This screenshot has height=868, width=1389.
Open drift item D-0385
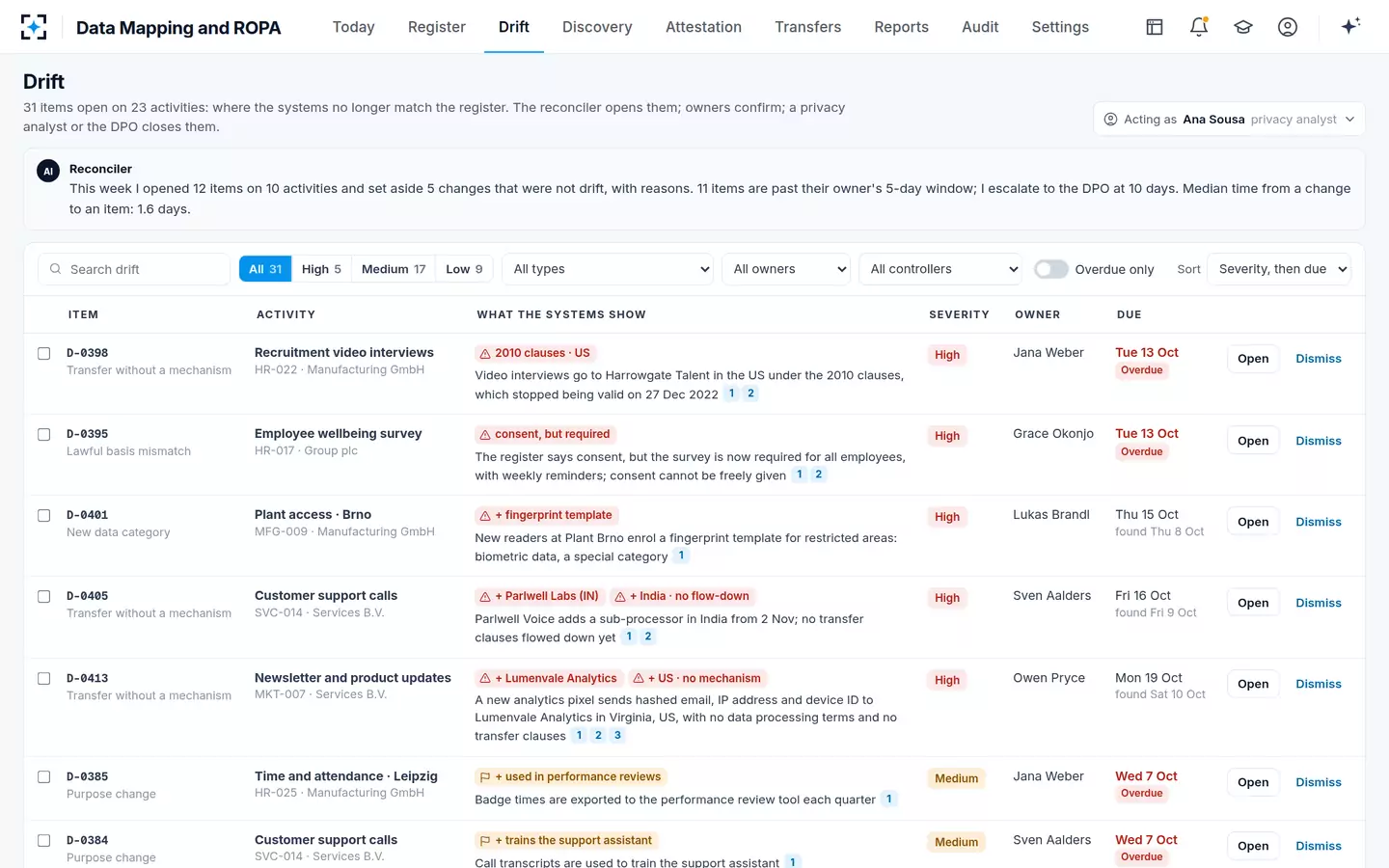(x=1253, y=782)
